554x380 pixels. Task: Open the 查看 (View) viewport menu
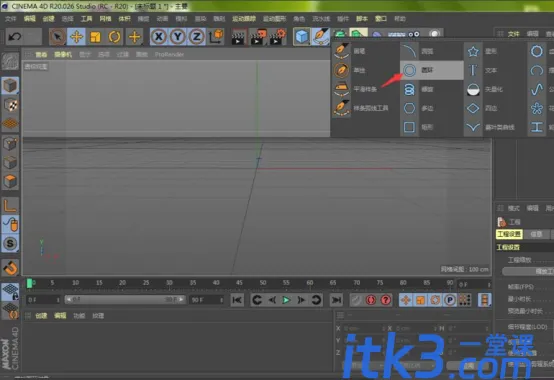click(41, 54)
